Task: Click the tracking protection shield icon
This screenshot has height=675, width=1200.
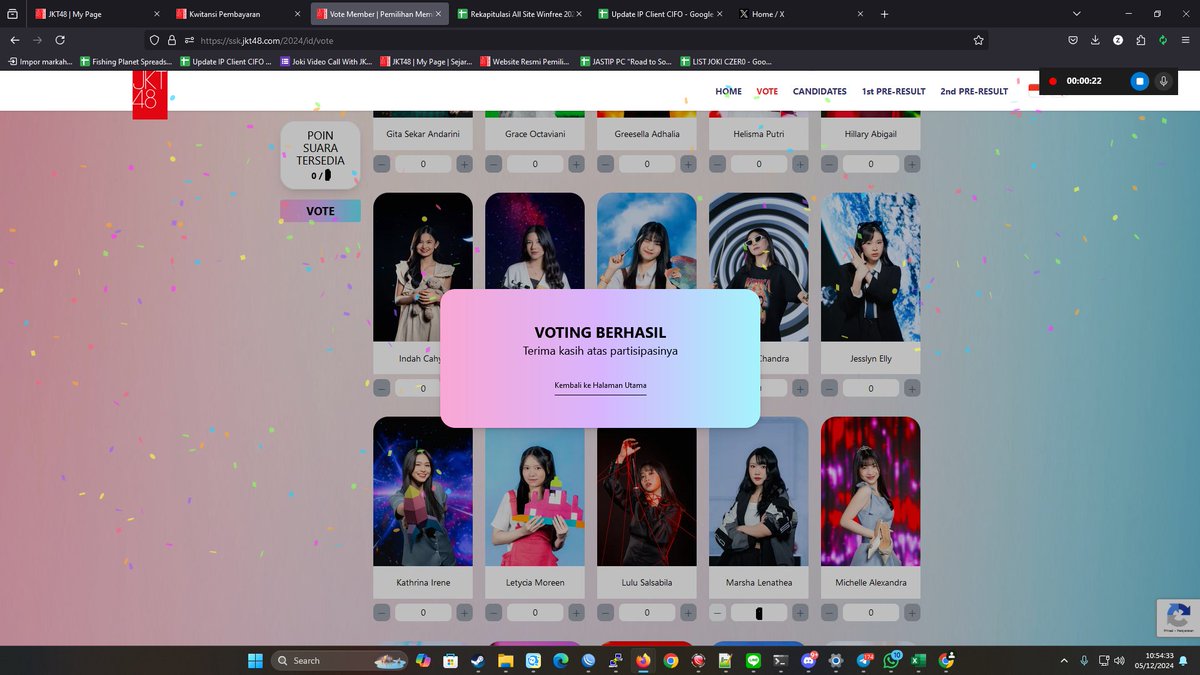Action: coord(154,40)
